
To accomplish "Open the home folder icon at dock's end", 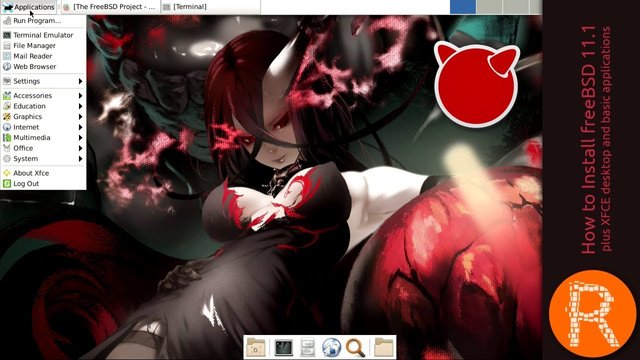I will [x=383, y=347].
